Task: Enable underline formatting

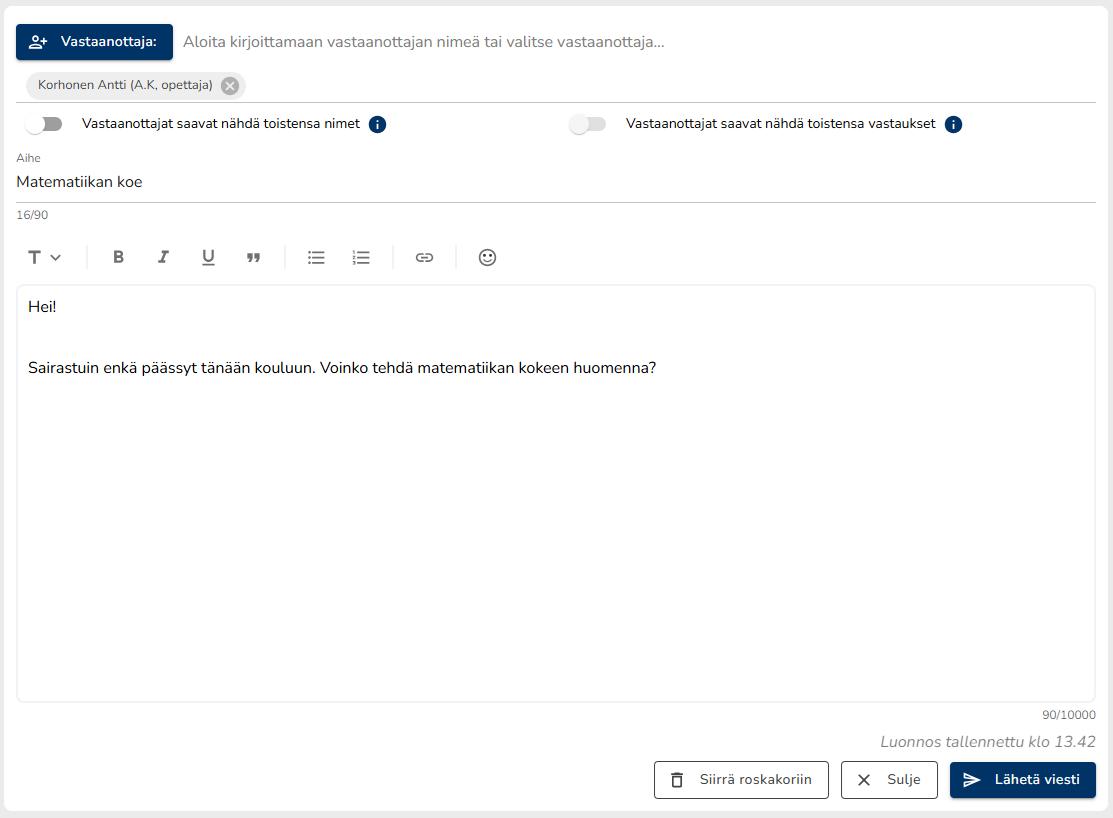Action: point(208,257)
